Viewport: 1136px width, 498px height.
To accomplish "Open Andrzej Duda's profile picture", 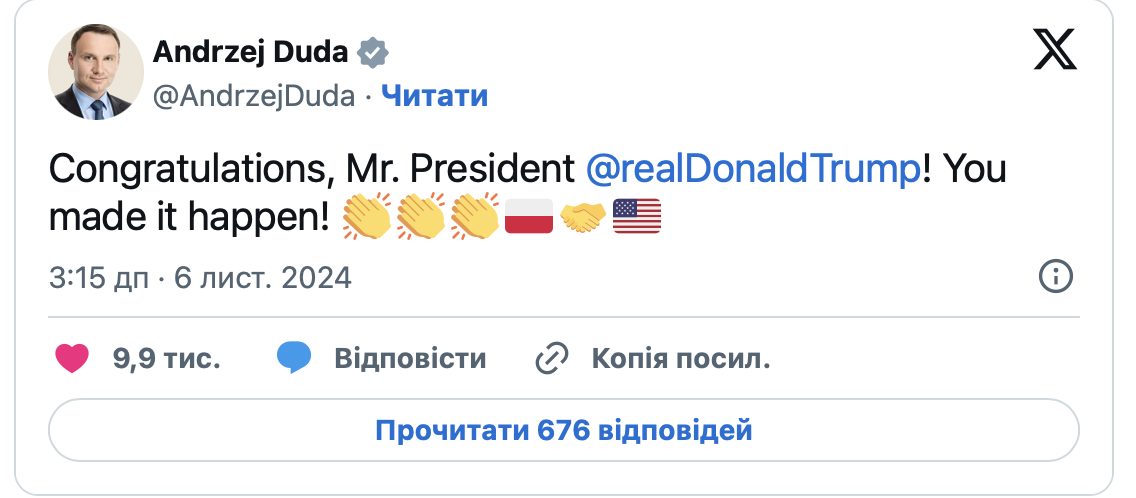I will pyautogui.click(x=96, y=72).
